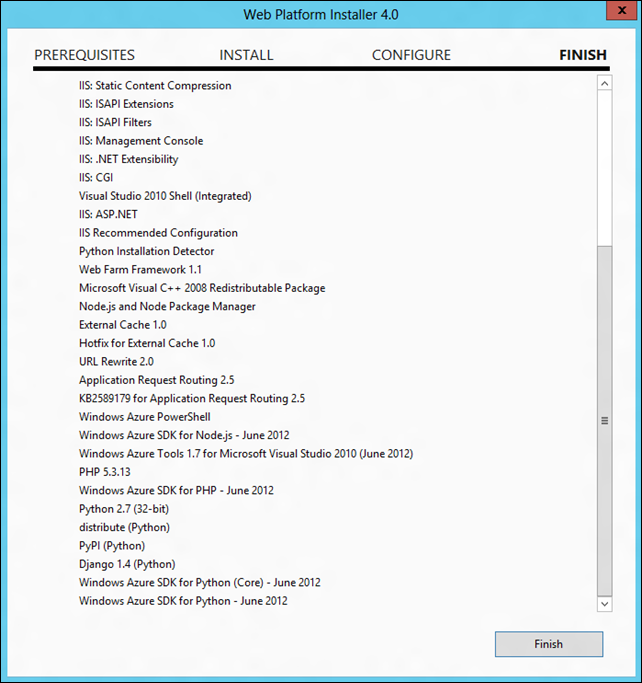Select the FINISH step heading
642x683 pixels.
click(583, 55)
